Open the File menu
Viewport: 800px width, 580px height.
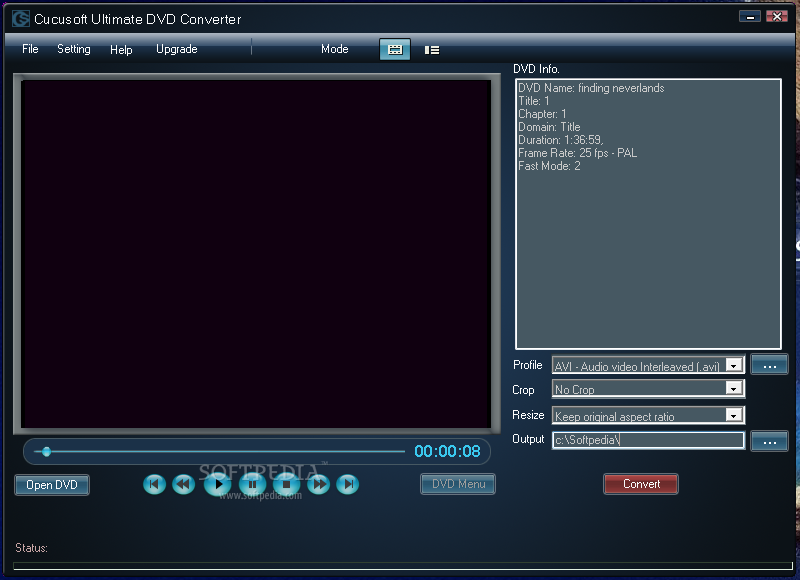point(30,49)
